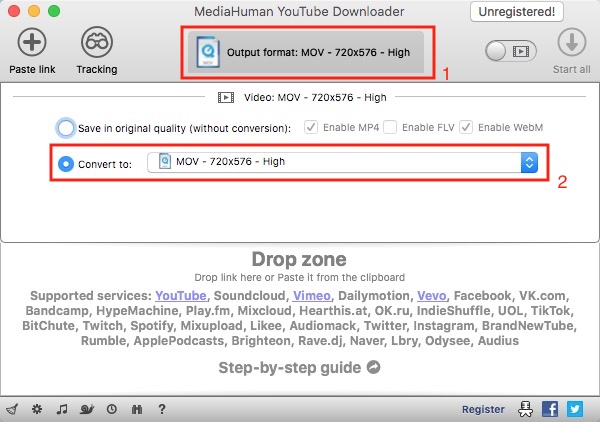Click the Video: MOV - 720x576 - High header
Screen dimensions: 600x422
[x=315, y=98]
